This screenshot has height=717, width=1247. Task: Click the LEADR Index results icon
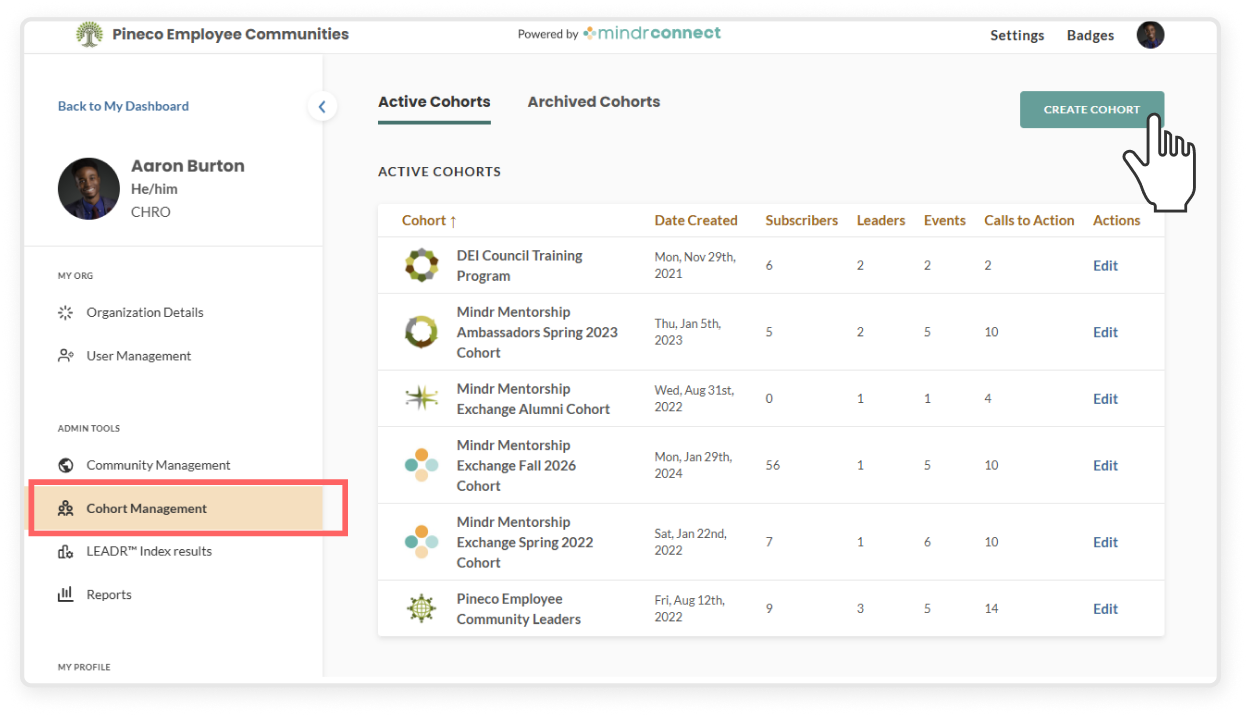66,551
